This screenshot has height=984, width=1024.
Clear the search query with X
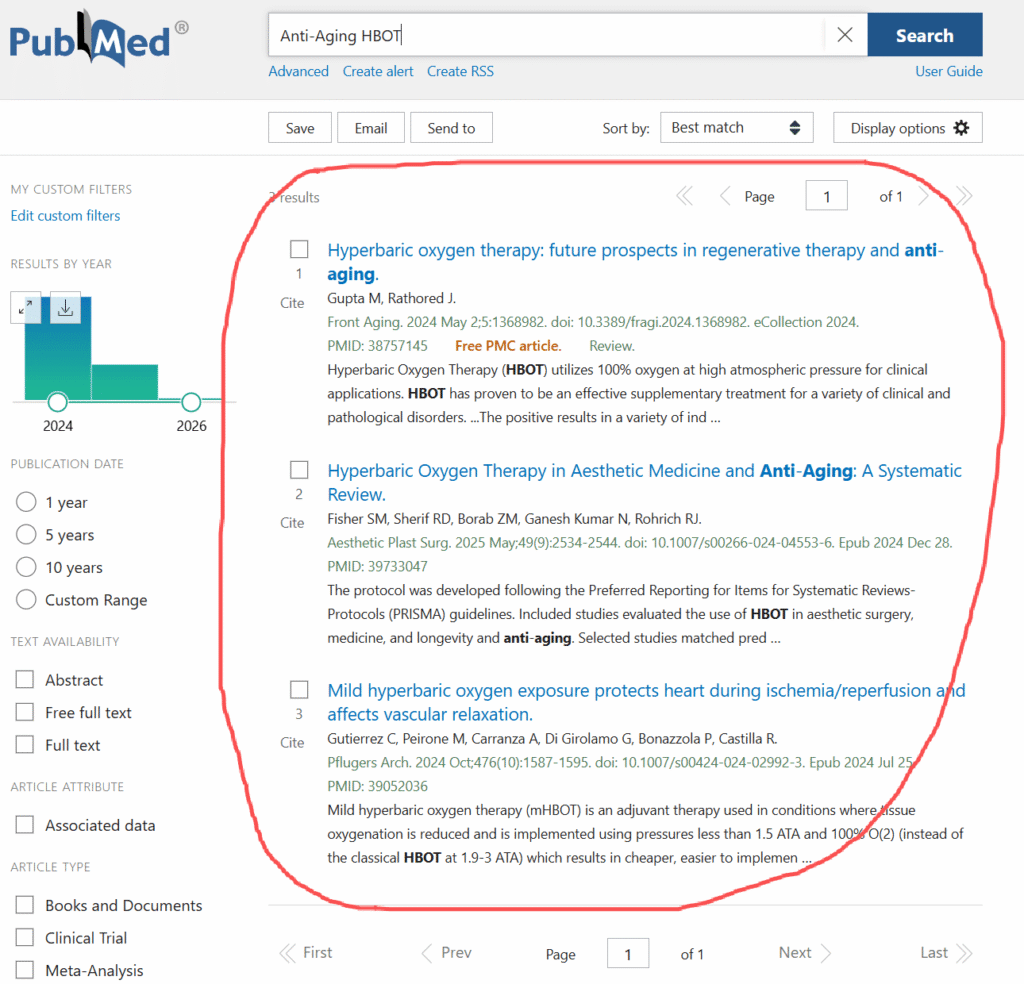click(x=844, y=35)
